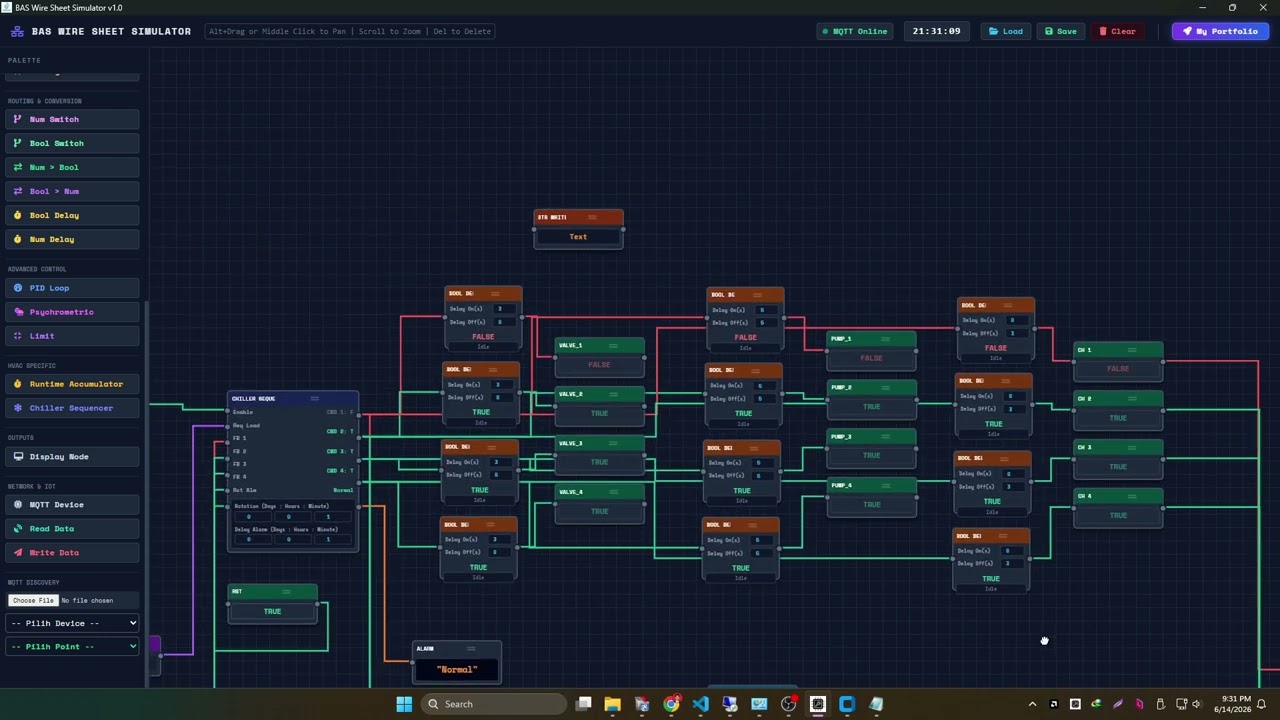Click the Choose File button
This screenshot has width=1280, height=720.
pos(33,600)
